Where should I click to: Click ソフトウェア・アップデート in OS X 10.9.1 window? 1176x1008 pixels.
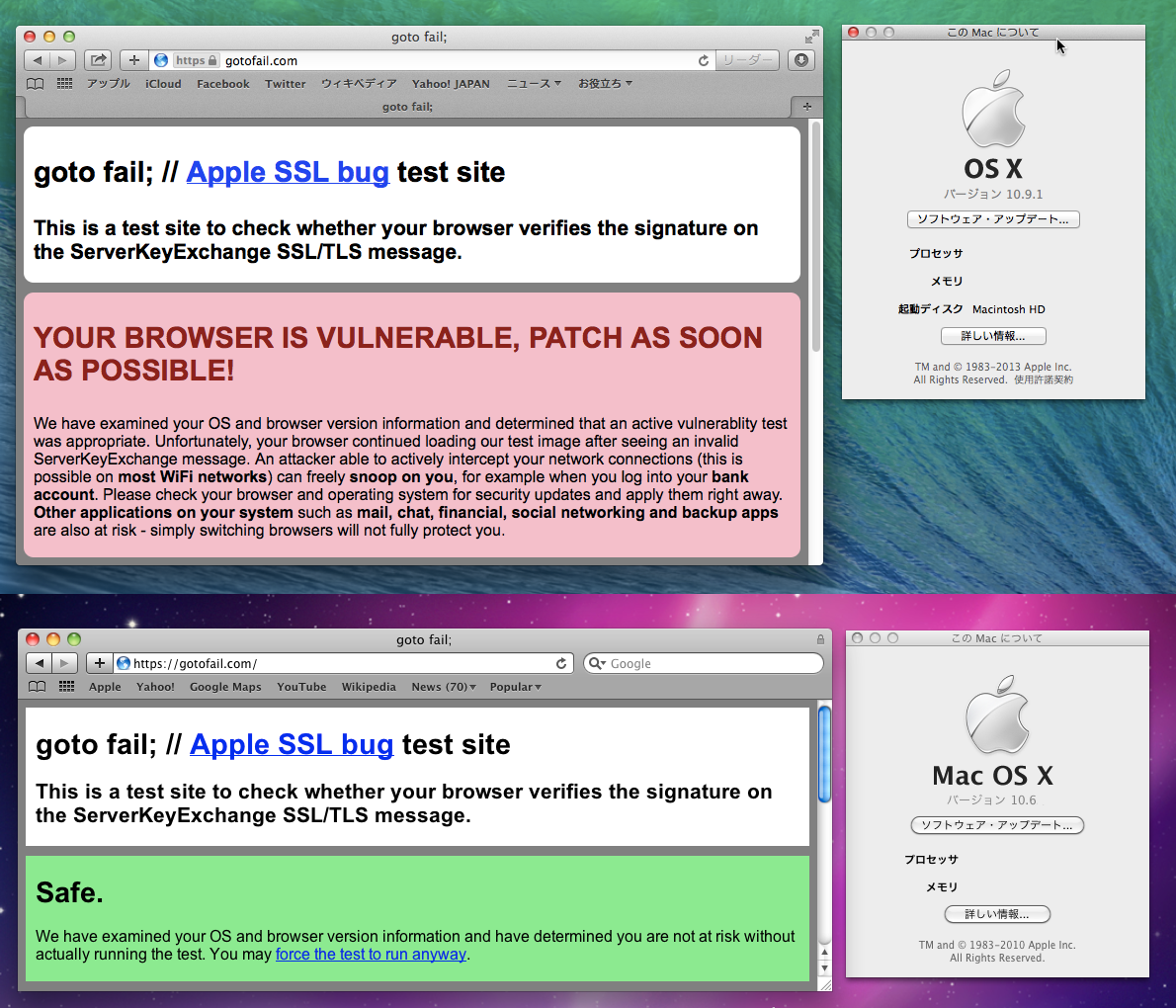coord(993,219)
